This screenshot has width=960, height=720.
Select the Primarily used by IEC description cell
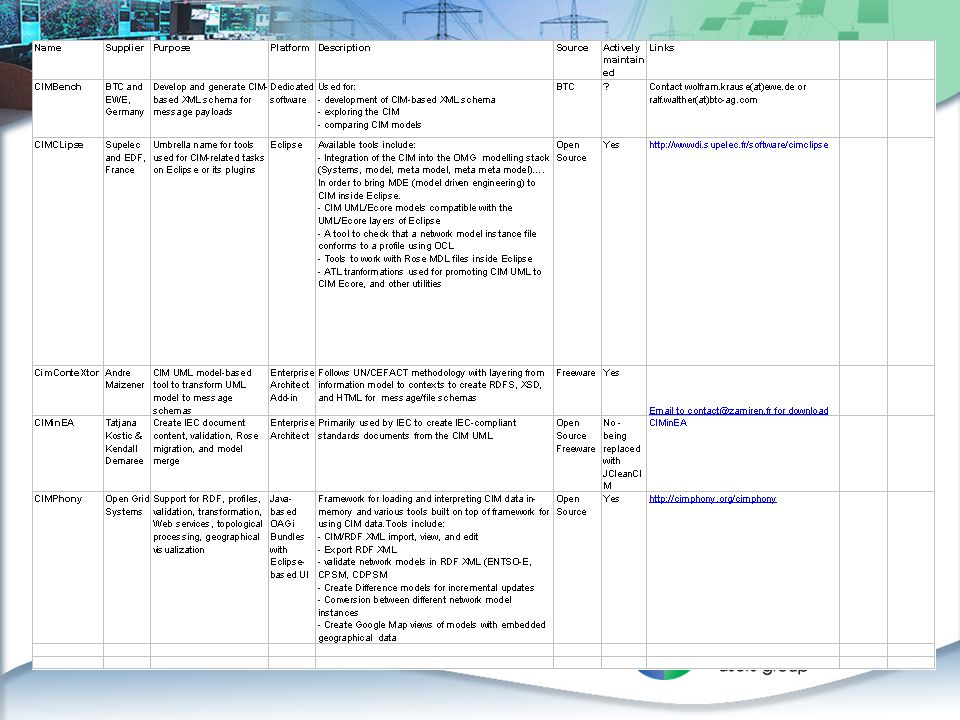click(x=435, y=454)
